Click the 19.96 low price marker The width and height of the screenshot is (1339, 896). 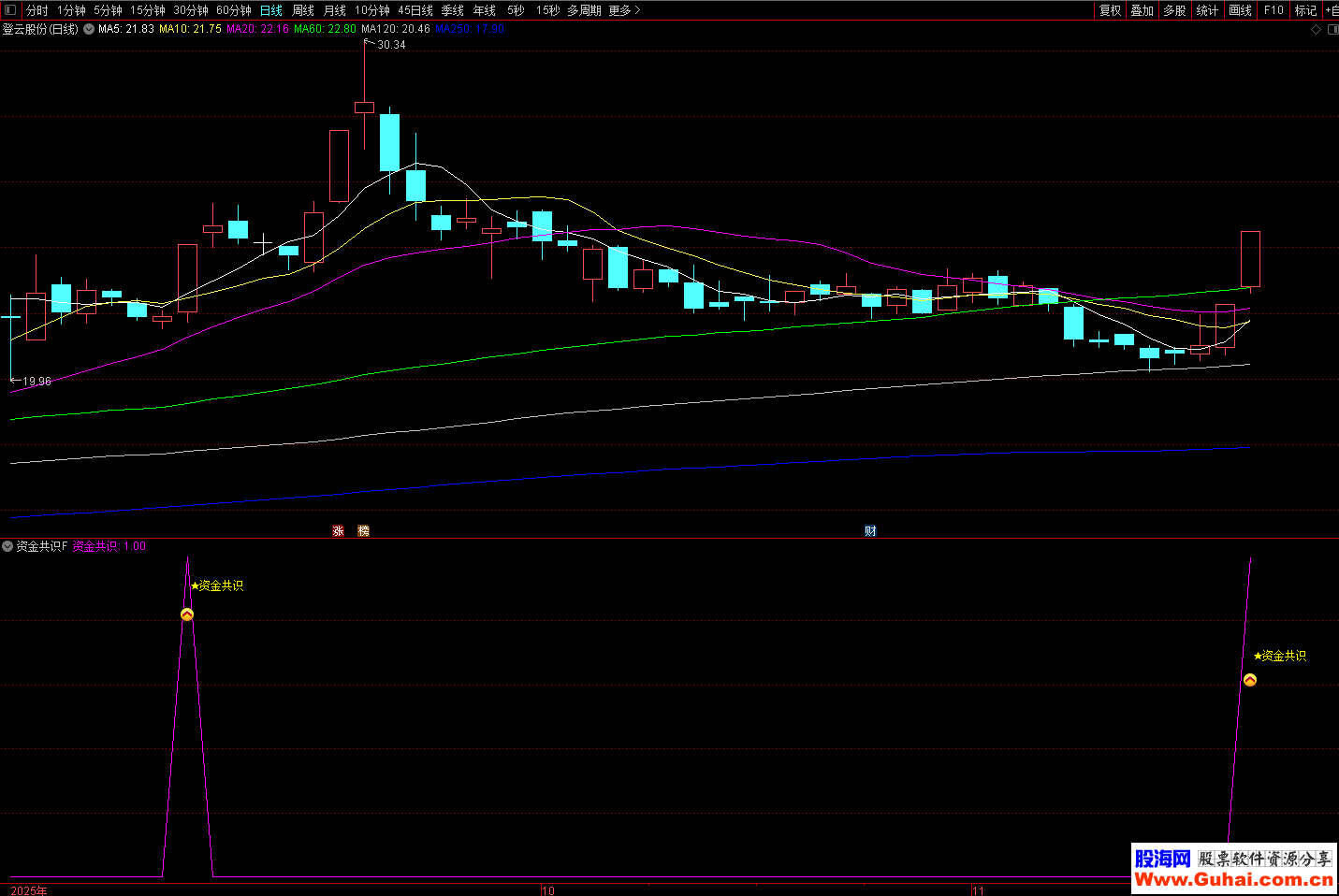point(36,382)
